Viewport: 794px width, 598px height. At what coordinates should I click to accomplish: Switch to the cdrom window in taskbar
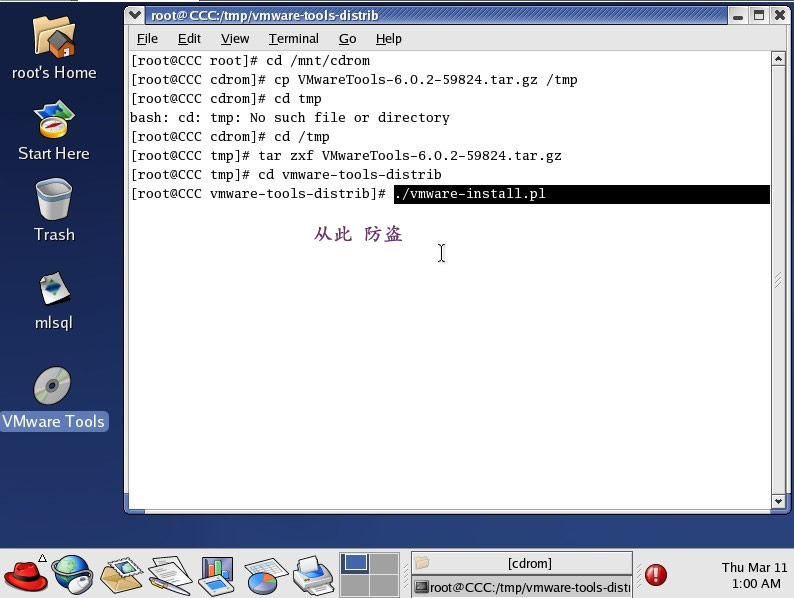pyautogui.click(x=522, y=563)
